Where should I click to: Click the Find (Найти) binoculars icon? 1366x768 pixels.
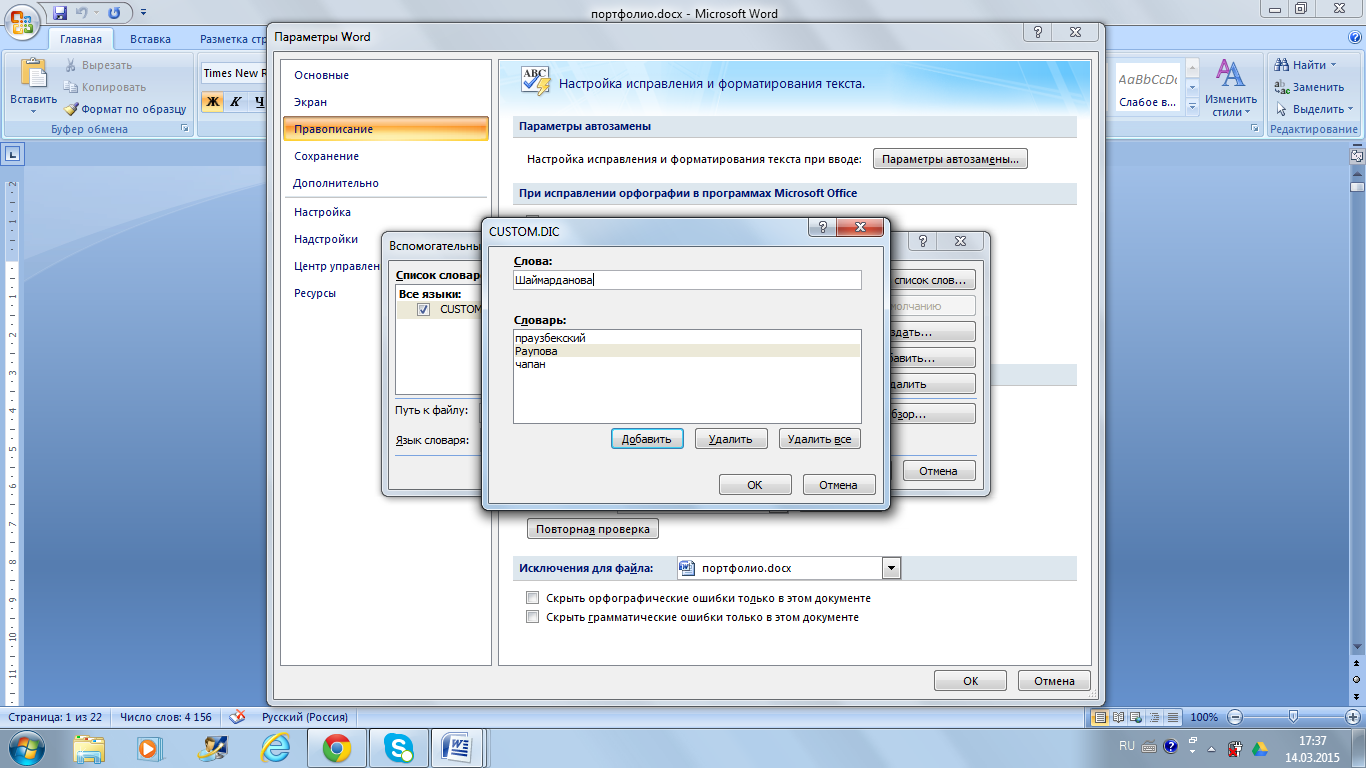[x=1282, y=65]
